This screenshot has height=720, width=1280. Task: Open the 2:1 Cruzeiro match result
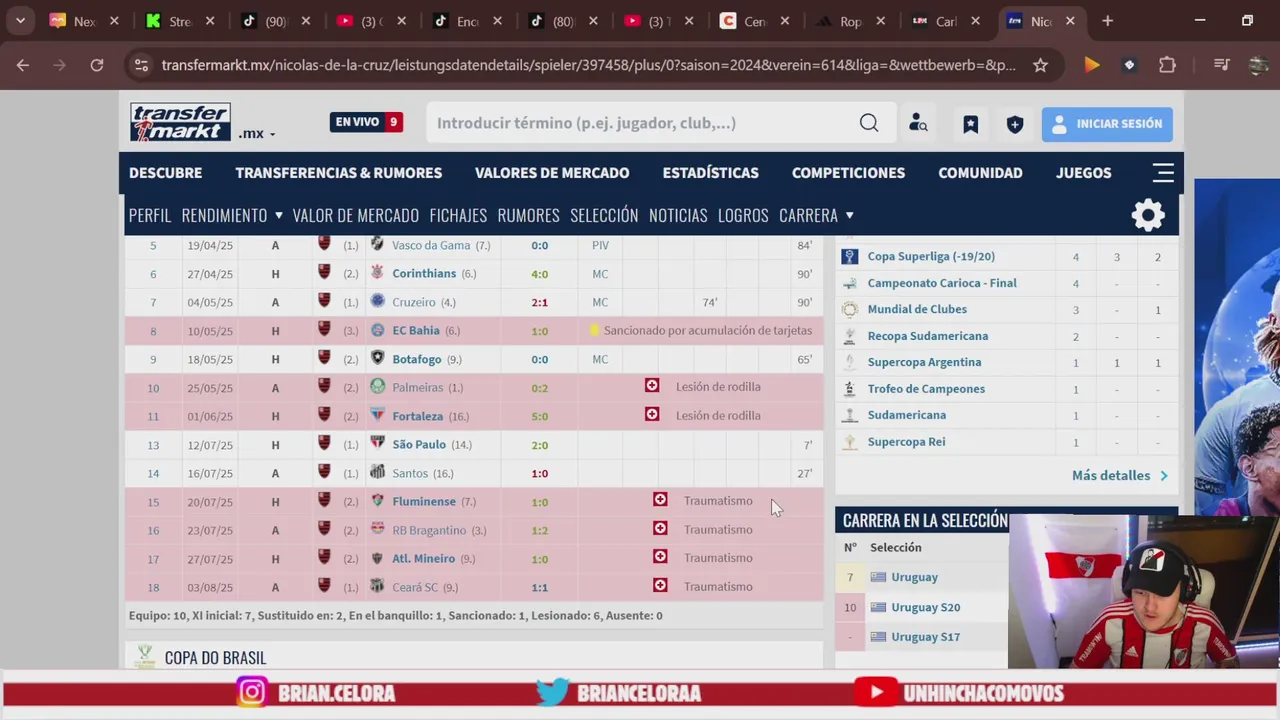click(539, 302)
